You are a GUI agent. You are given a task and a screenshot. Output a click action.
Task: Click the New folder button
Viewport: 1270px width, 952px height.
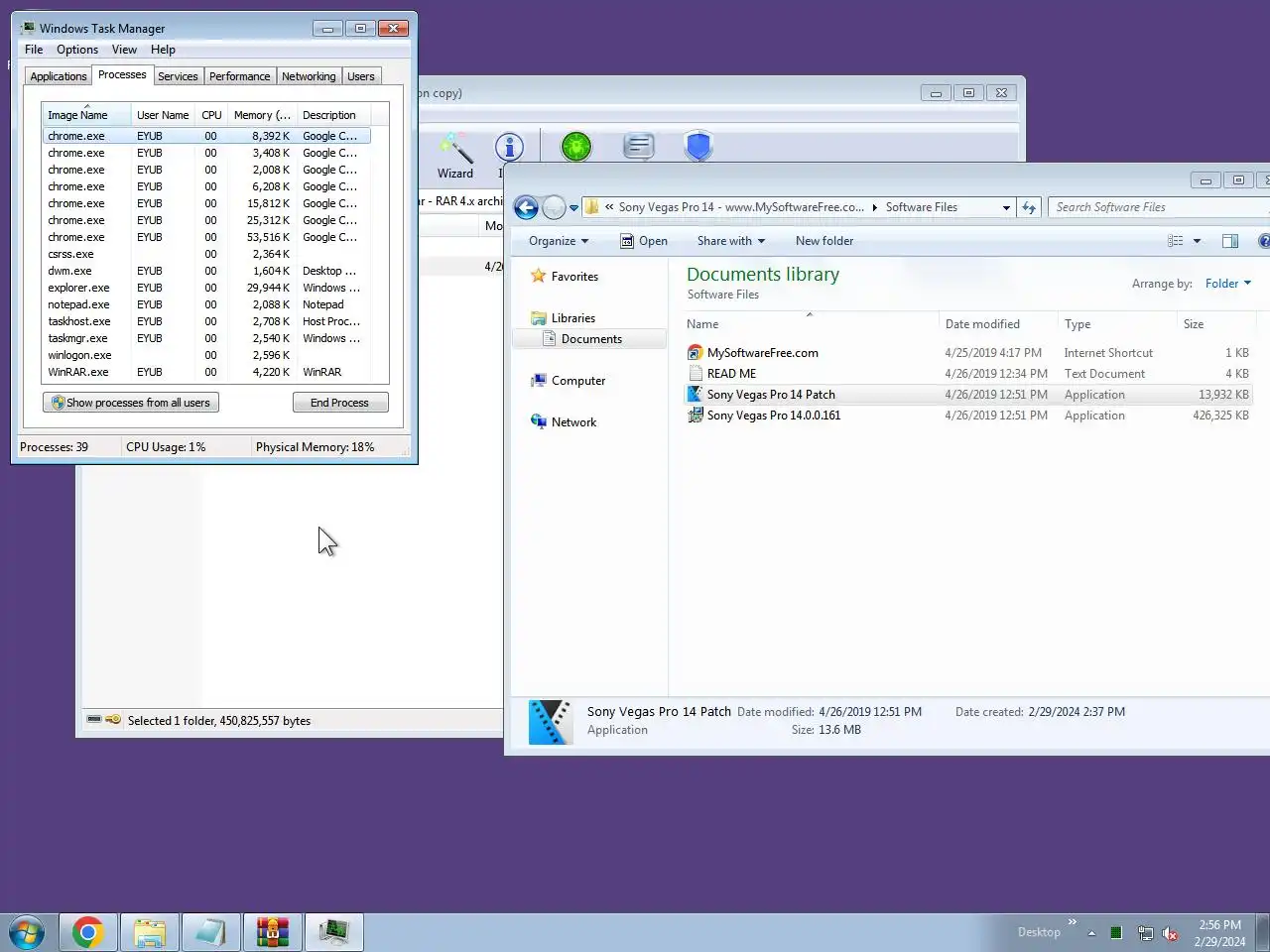825,241
